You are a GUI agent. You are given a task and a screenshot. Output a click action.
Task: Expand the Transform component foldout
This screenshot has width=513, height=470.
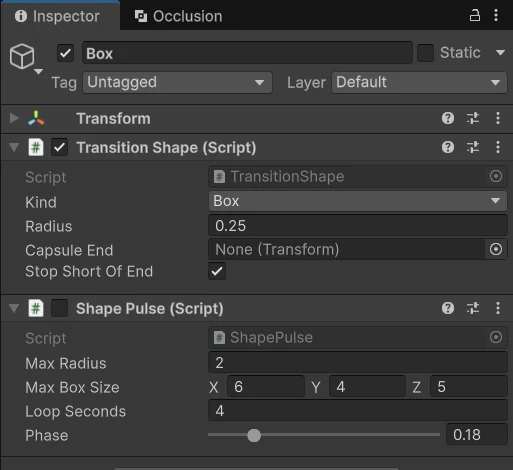(14, 118)
